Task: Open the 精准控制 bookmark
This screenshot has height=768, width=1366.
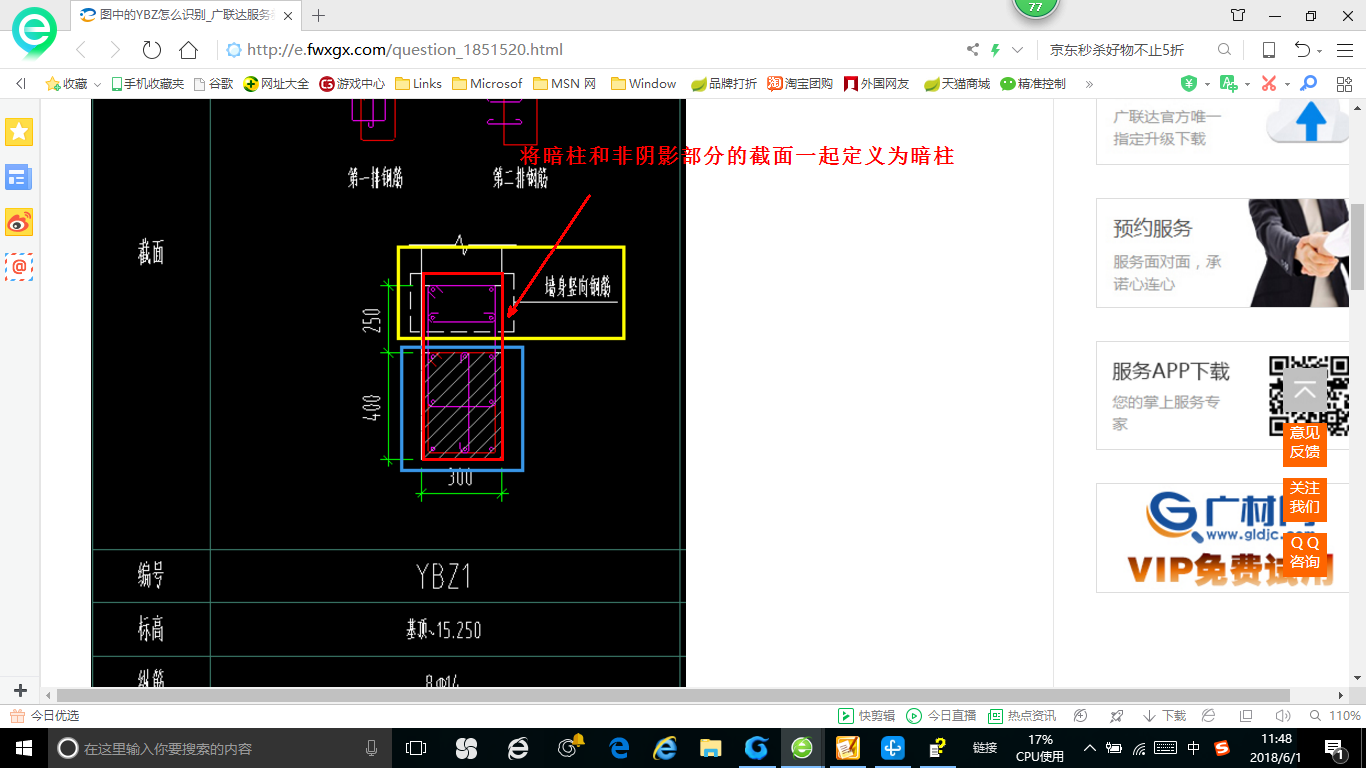Action: tap(1033, 84)
